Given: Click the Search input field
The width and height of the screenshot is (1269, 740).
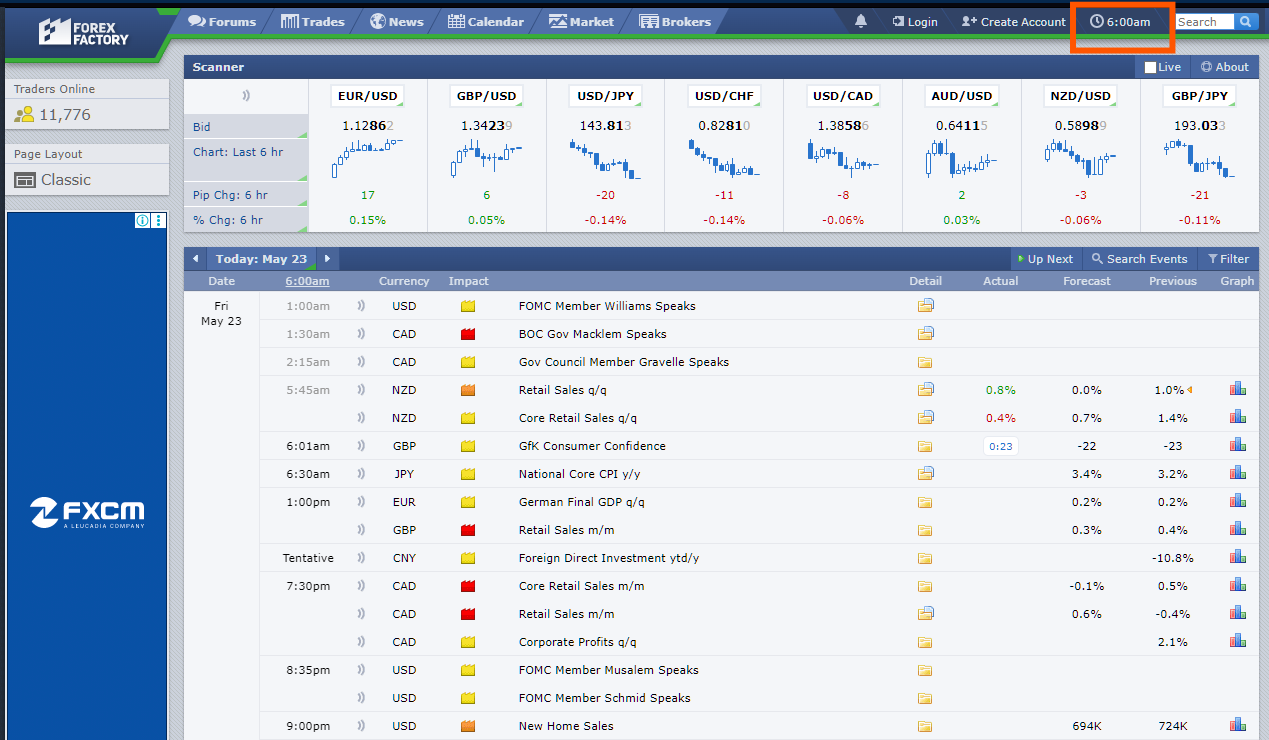Looking at the screenshot, I should click(x=1204, y=21).
